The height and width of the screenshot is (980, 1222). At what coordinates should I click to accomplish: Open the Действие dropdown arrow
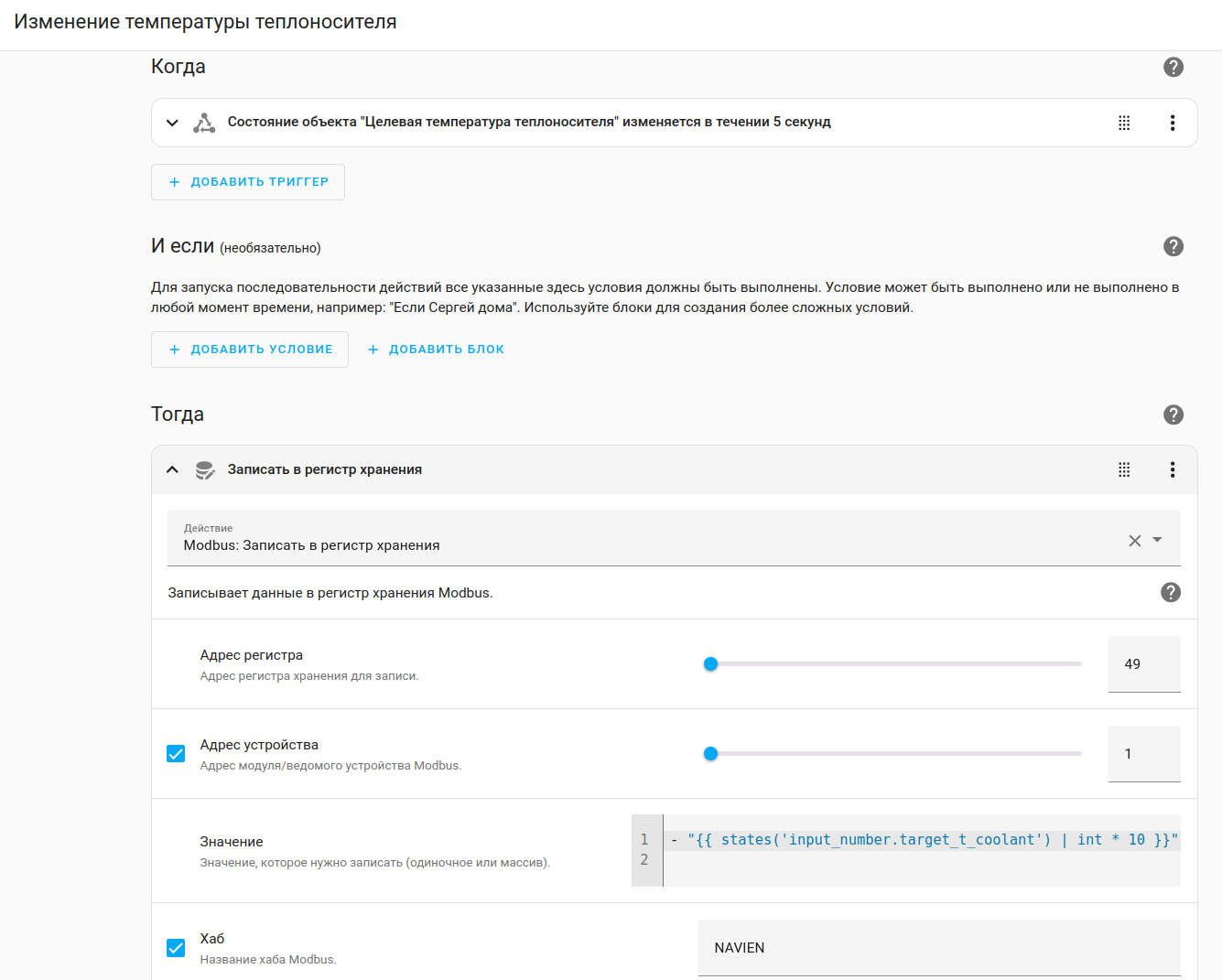click(1157, 540)
